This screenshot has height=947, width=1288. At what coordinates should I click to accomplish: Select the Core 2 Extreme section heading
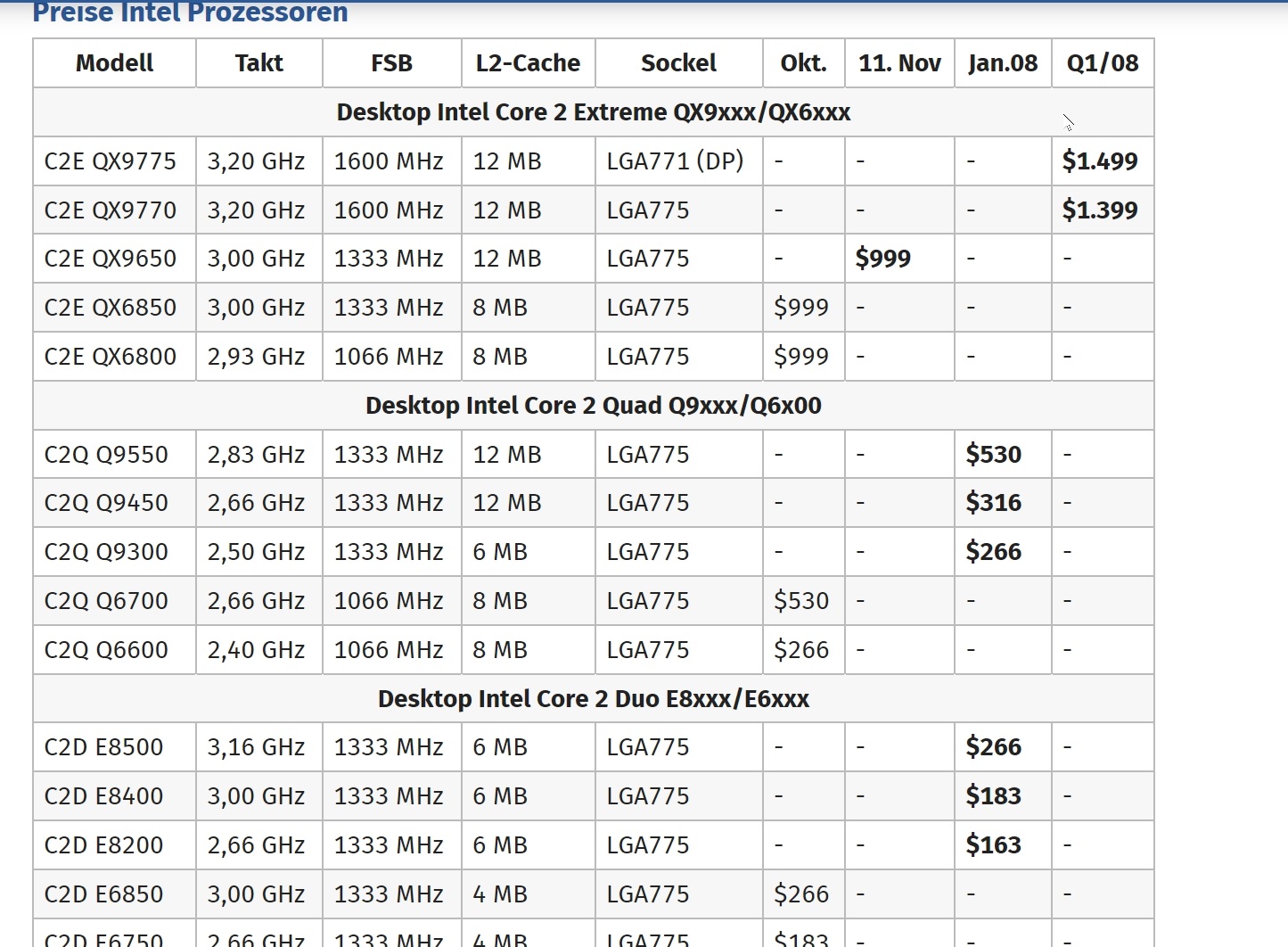click(x=594, y=112)
